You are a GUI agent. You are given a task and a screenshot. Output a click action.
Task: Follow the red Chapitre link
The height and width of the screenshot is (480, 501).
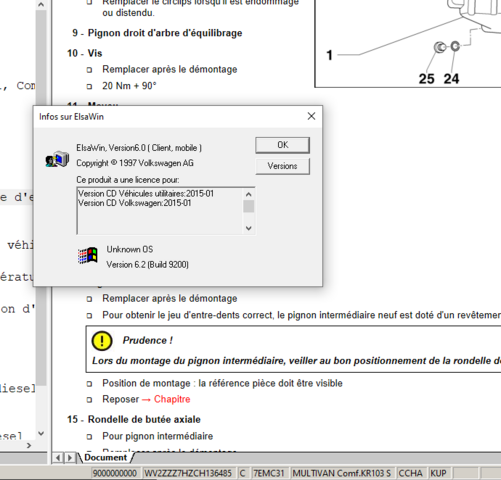(172, 399)
